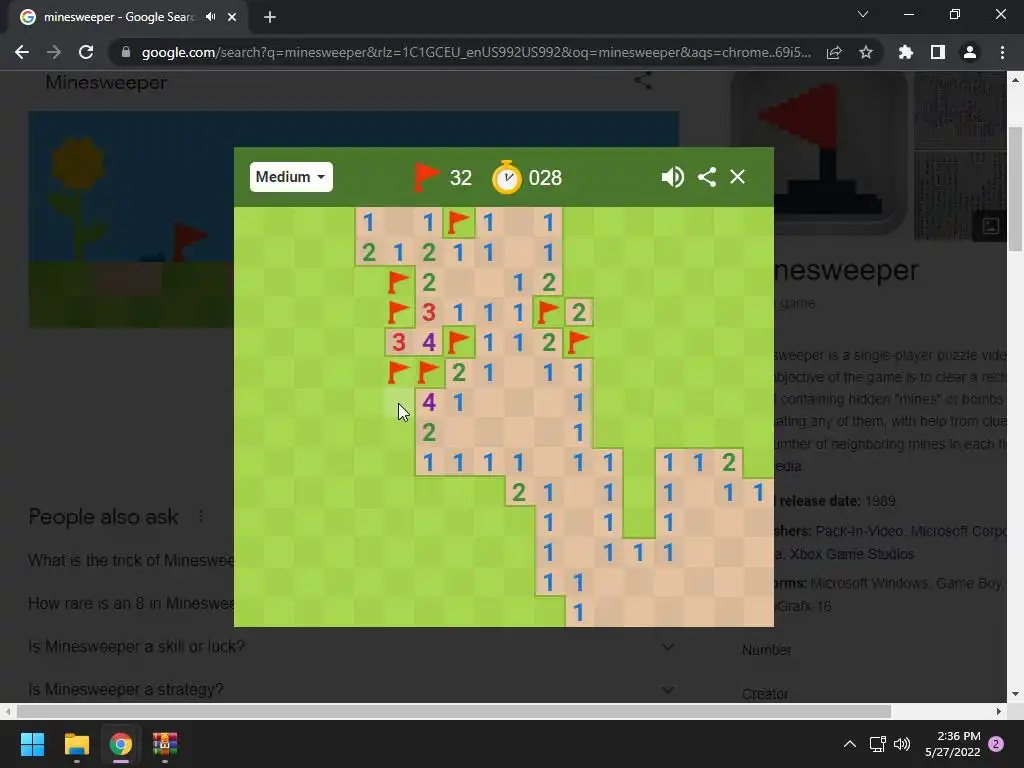Open network status tray icon
The image size is (1024, 768).
pyautogui.click(x=877, y=744)
